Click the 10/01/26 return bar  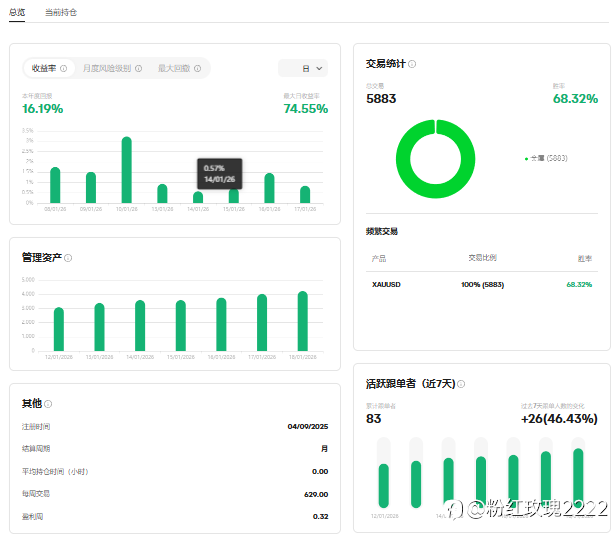point(126,170)
